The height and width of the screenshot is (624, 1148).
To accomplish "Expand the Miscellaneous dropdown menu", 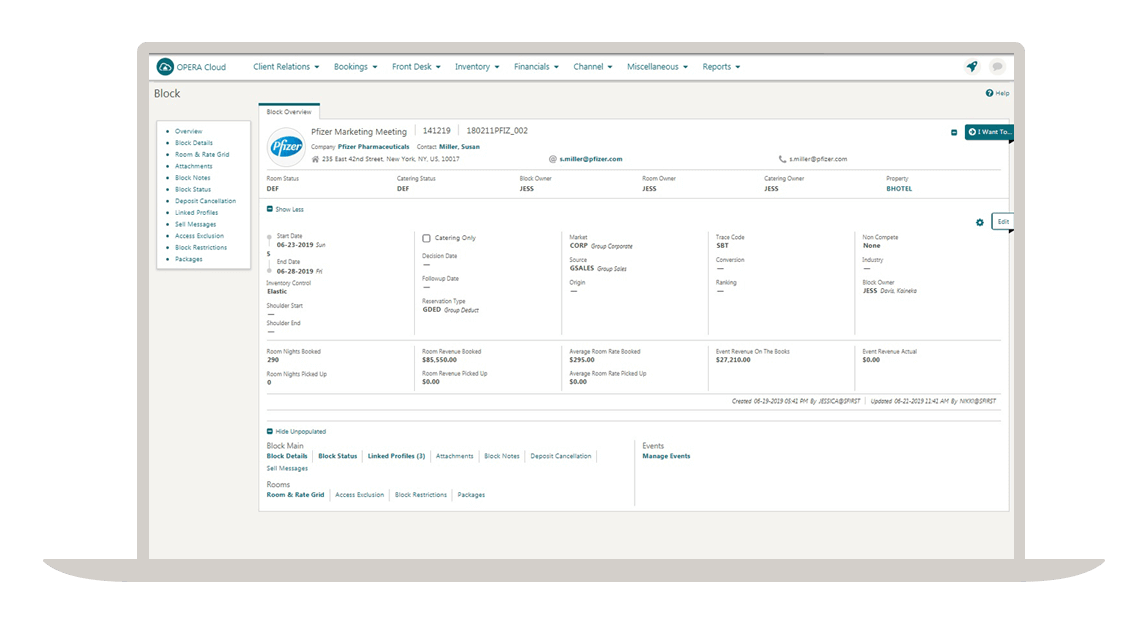I will [657, 67].
